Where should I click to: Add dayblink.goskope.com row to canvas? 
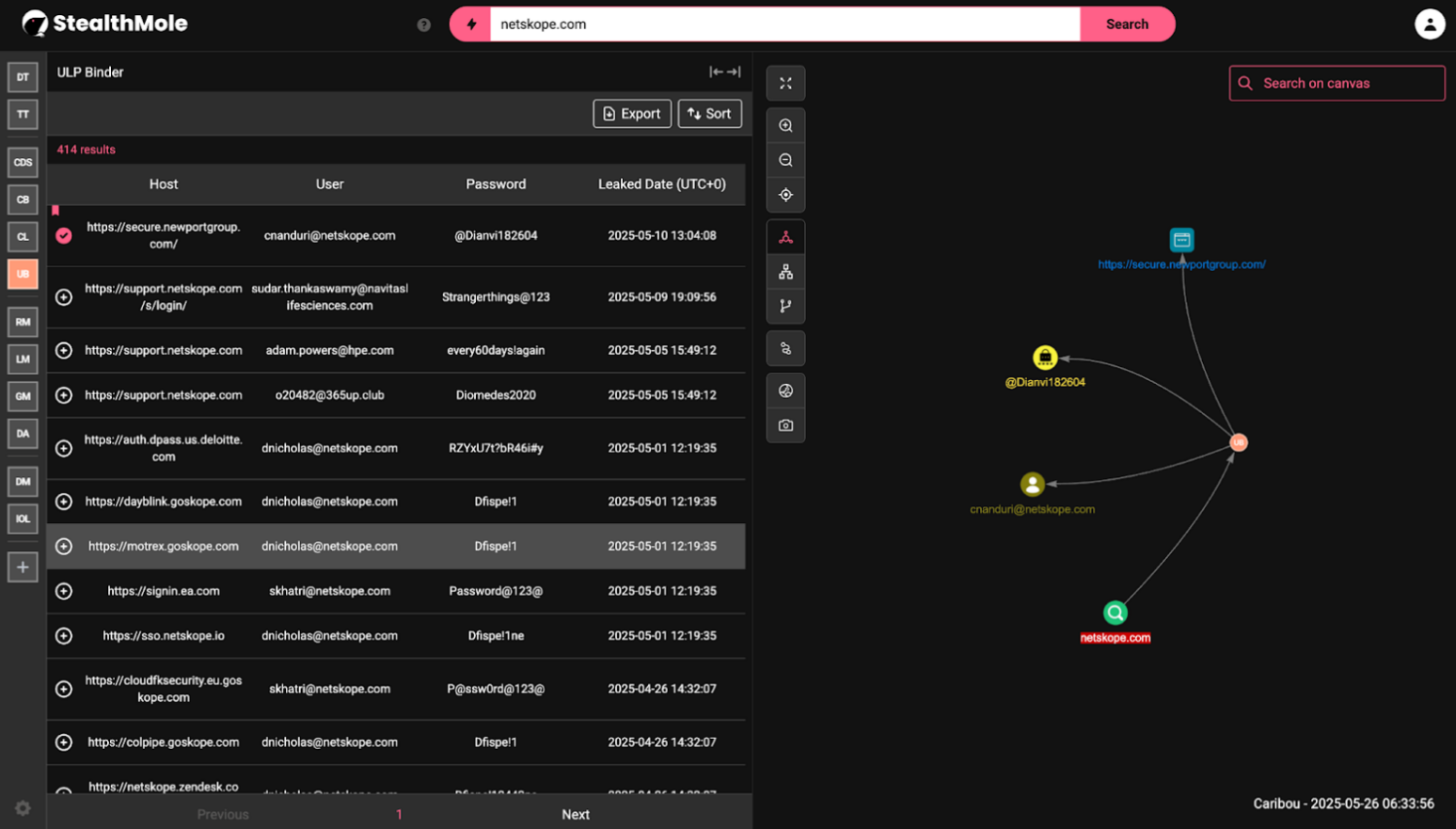point(64,502)
